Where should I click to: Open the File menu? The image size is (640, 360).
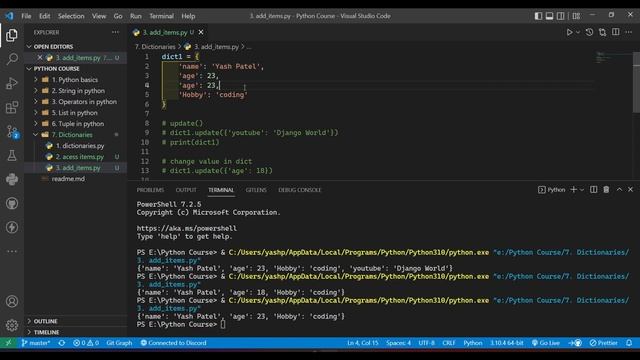click(x=26, y=16)
